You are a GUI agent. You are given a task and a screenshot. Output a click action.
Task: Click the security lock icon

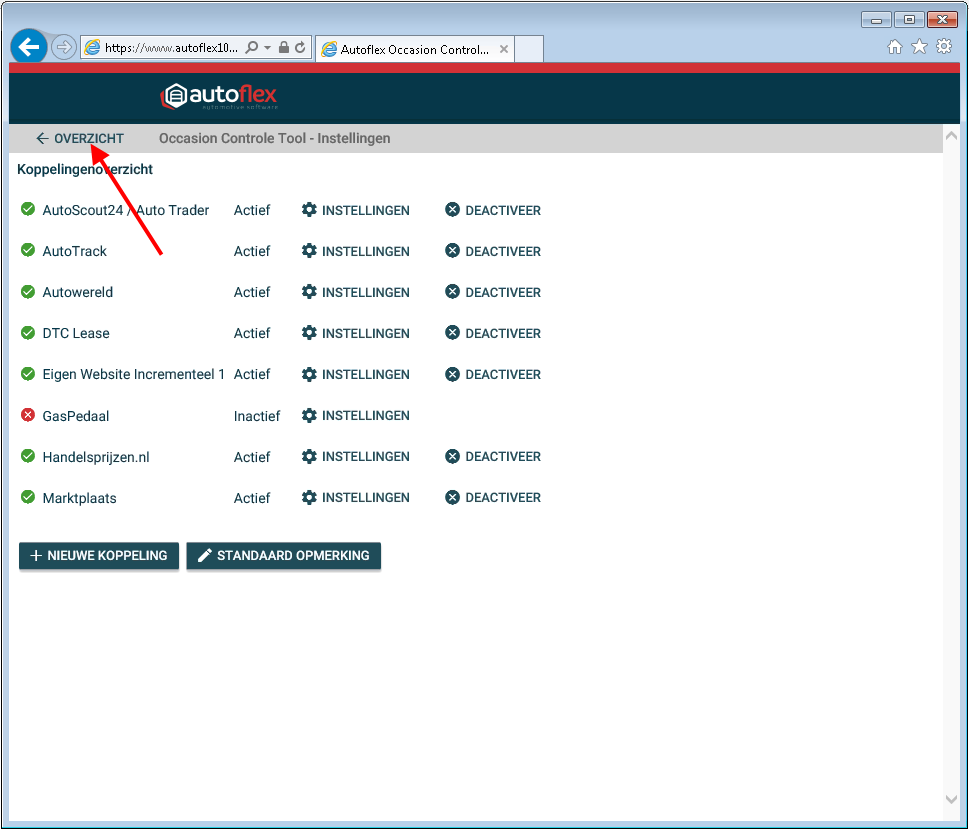pyautogui.click(x=284, y=47)
